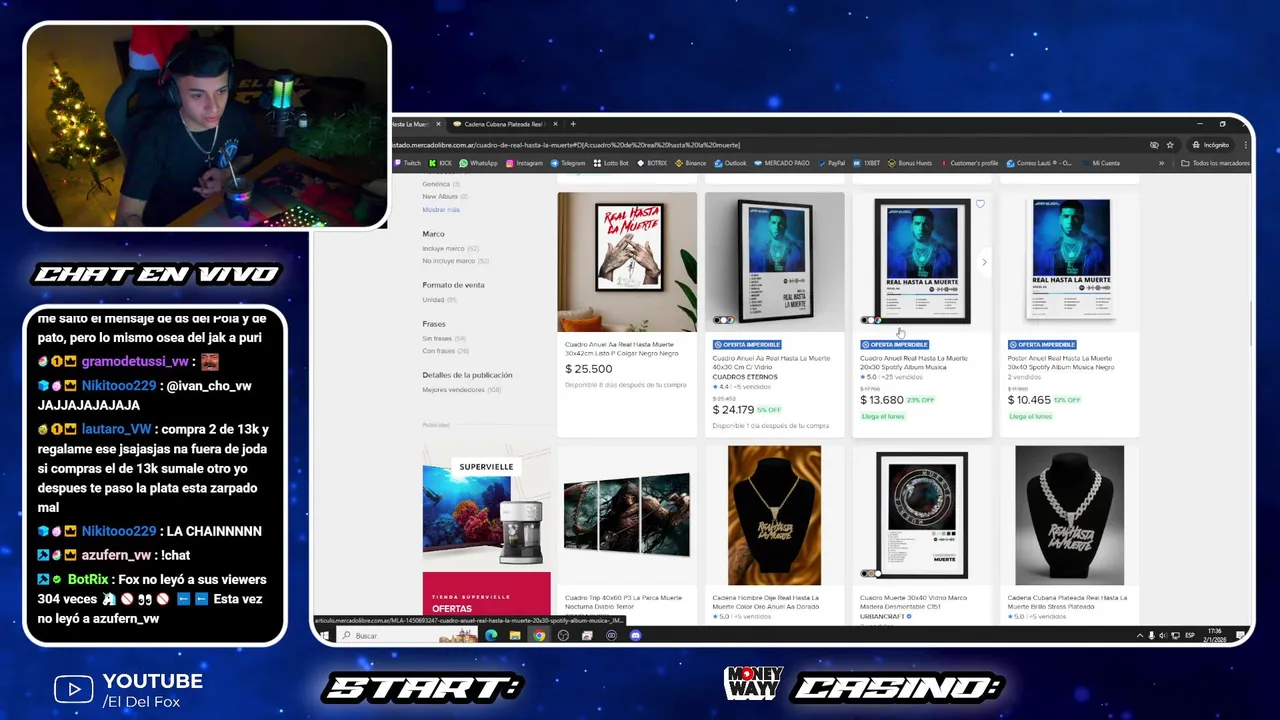Open the browser three-dot menu
This screenshot has width=1280, height=720.
(1245, 145)
